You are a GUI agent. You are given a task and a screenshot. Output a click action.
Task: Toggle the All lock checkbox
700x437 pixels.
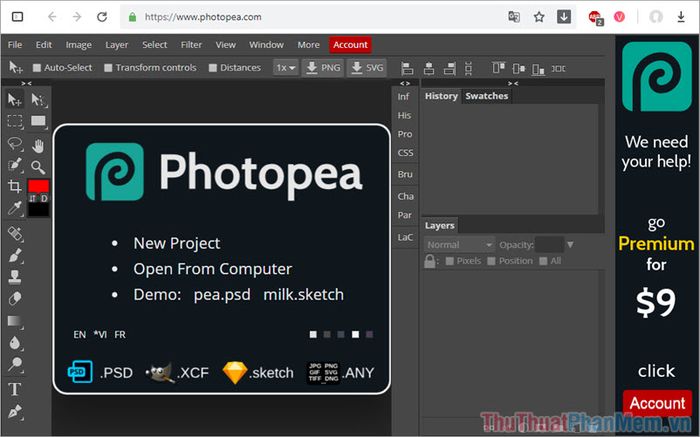click(543, 261)
